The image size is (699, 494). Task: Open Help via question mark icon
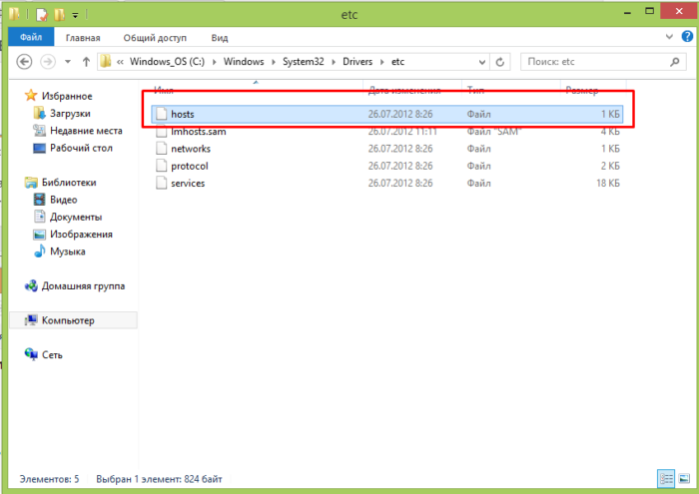click(x=687, y=37)
